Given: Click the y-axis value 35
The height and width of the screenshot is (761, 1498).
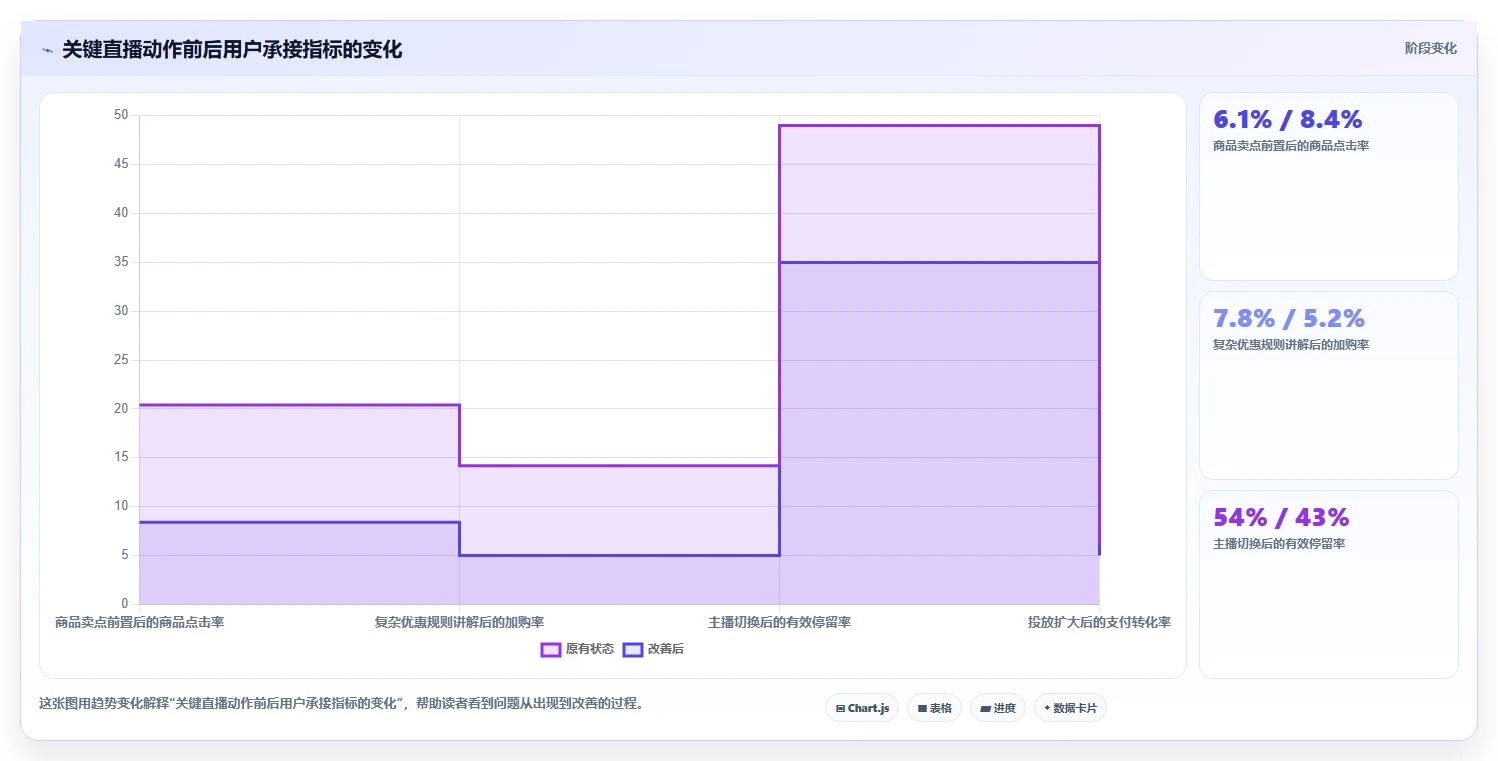Looking at the screenshot, I should pos(121,262).
